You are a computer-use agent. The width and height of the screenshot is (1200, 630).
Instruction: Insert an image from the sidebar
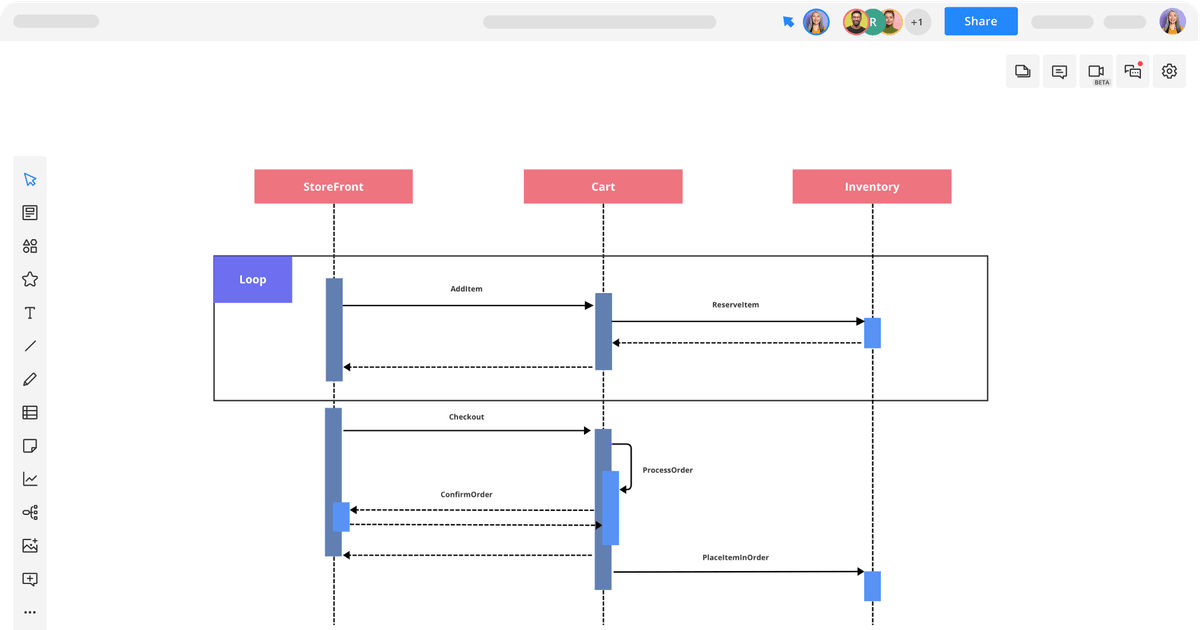(30, 545)
